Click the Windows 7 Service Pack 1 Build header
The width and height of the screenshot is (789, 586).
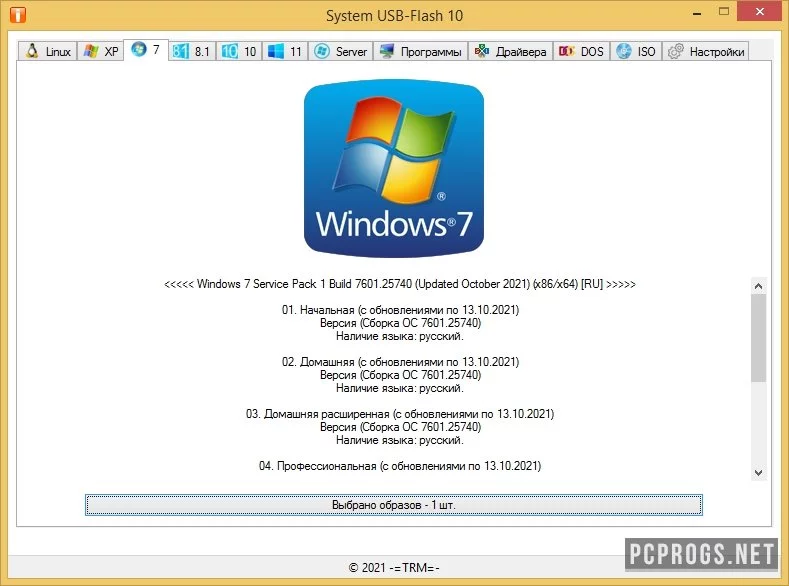tap(400, 284)
